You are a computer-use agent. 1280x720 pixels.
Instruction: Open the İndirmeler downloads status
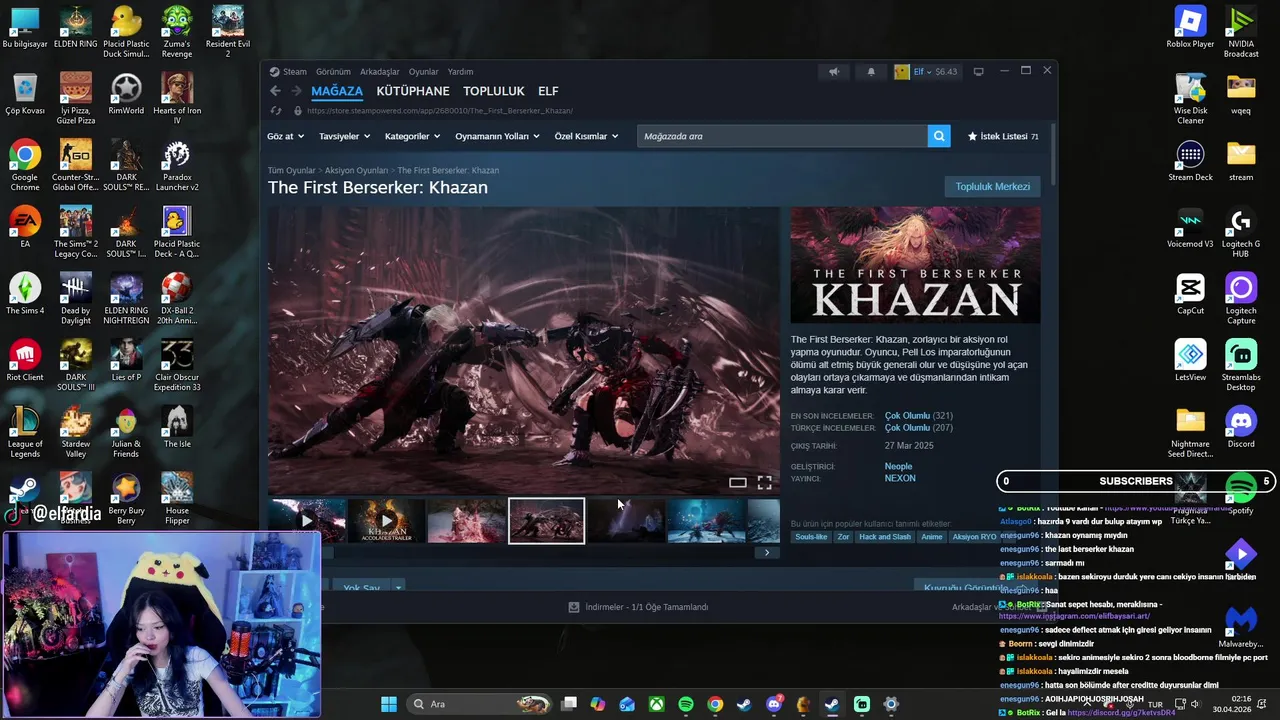click(638, 607)
